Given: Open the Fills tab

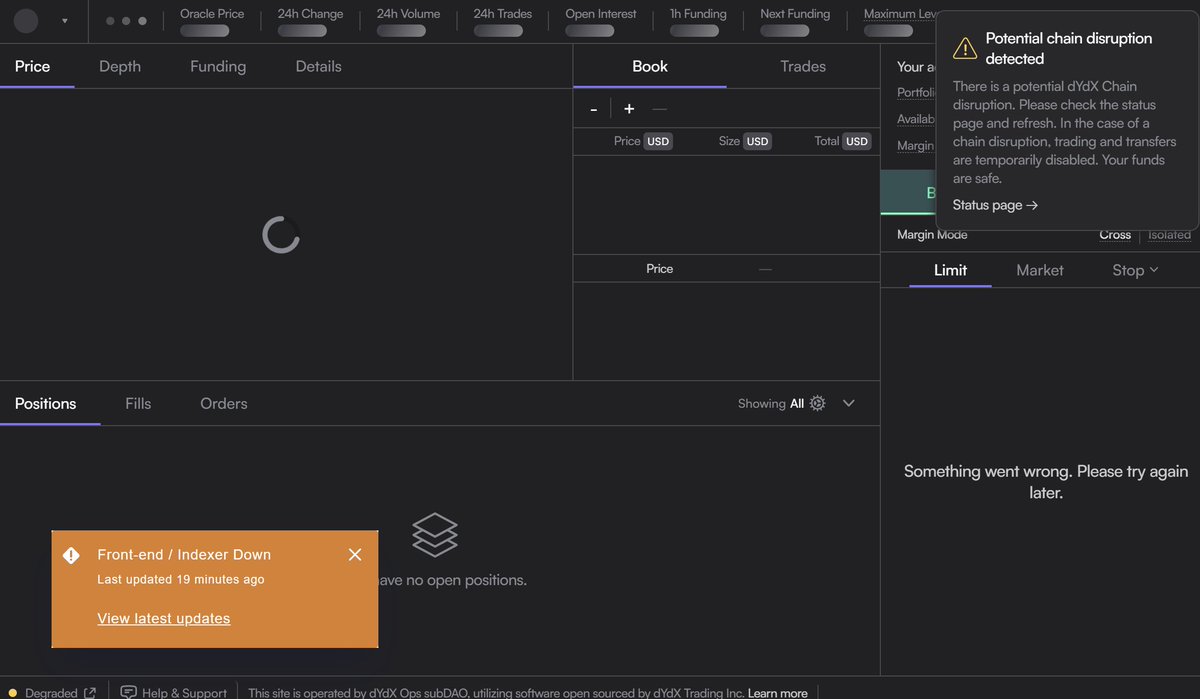Looking at the screenshot, I should pos(138,403).
